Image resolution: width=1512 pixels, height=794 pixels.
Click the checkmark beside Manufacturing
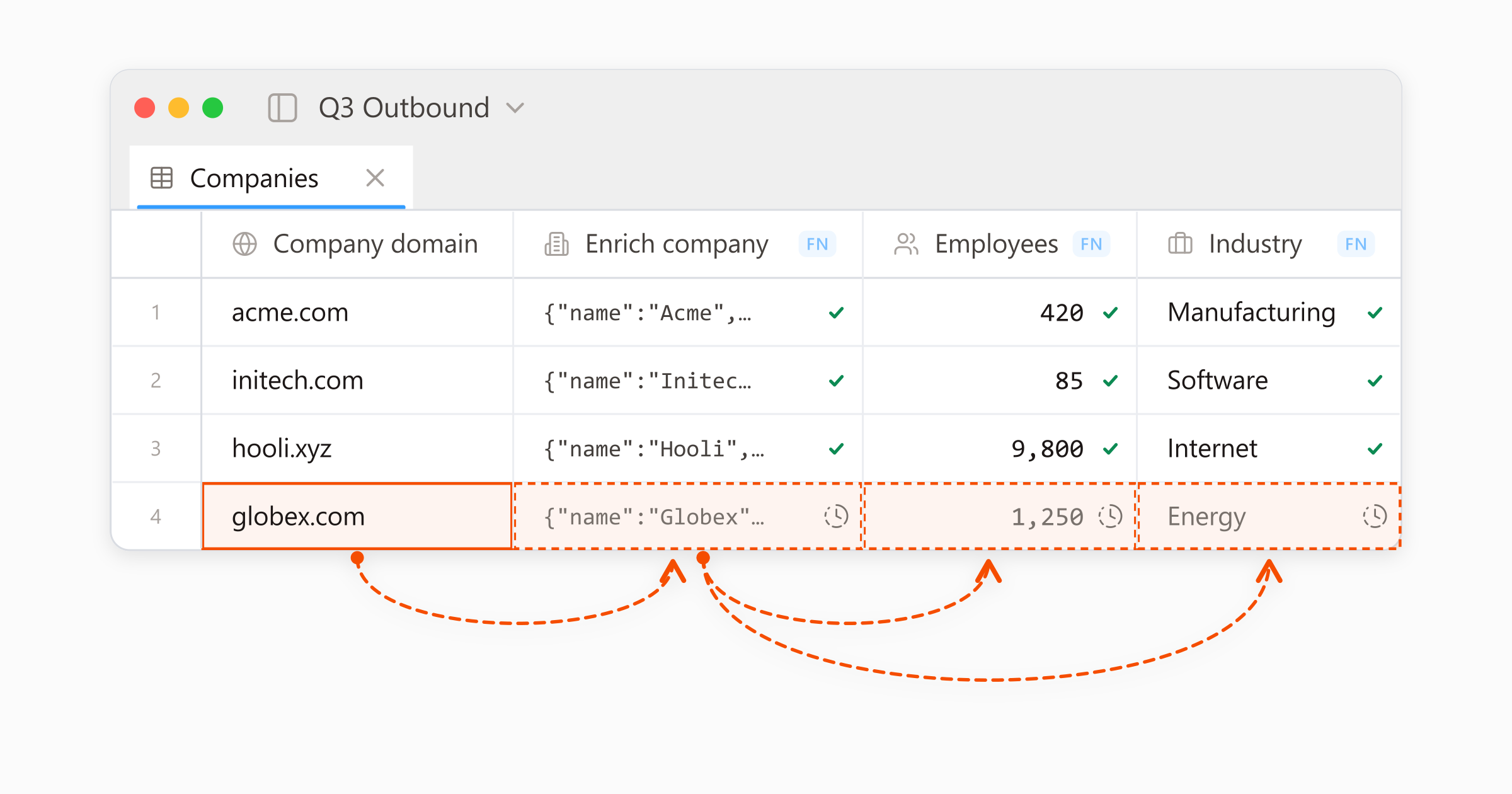[x=1375, y=313]
